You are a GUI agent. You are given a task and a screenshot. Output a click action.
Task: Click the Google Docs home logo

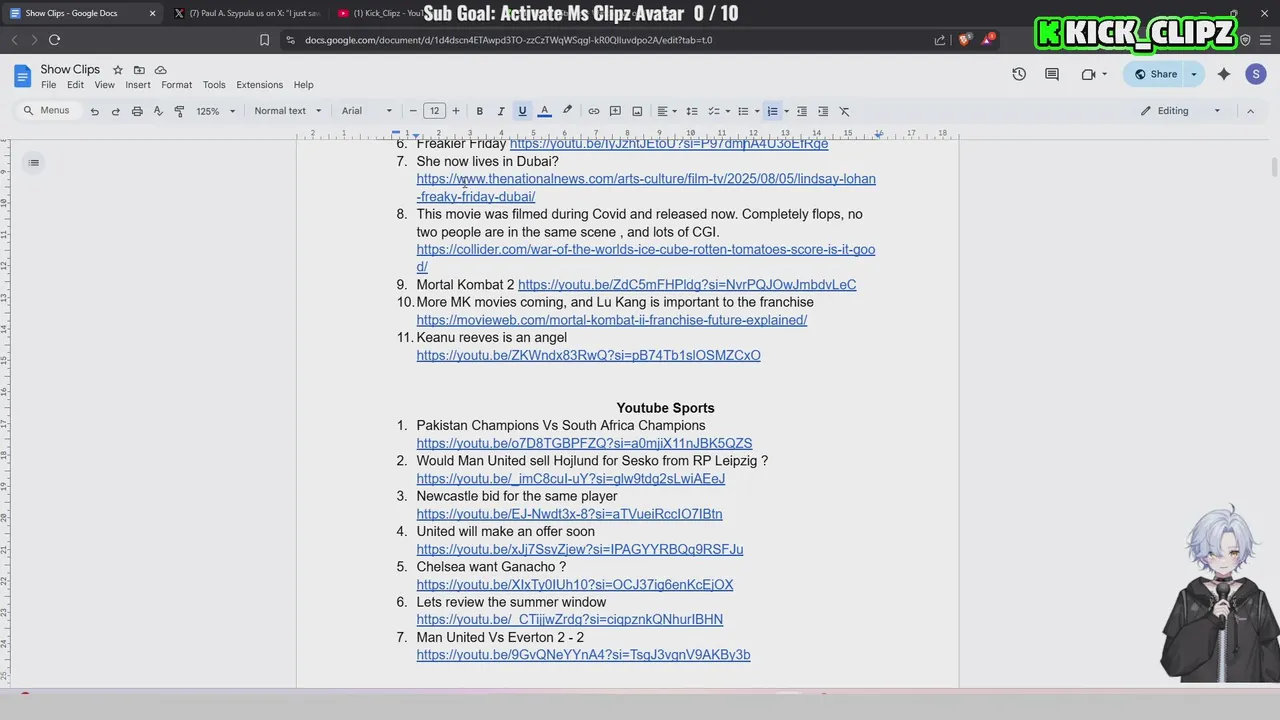22,76
